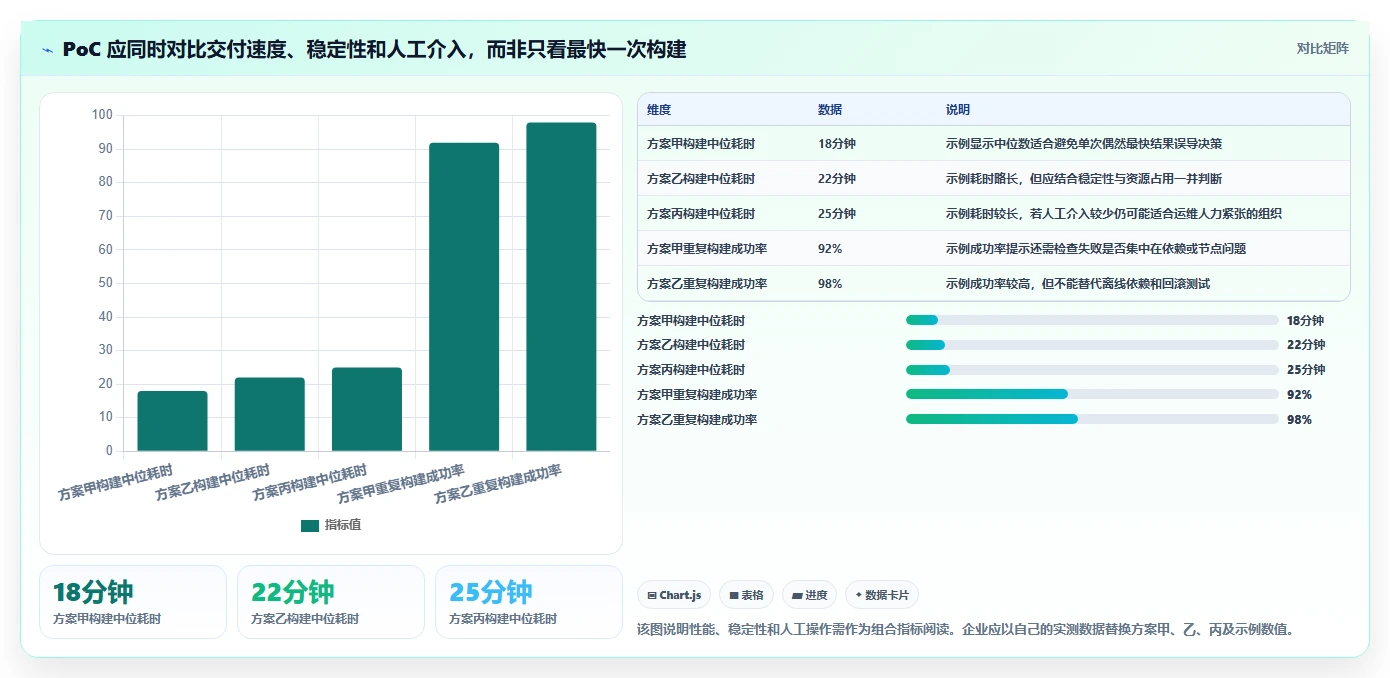
Task: Click the 100 y-axis tick label
Action: [x=102, y=115]
